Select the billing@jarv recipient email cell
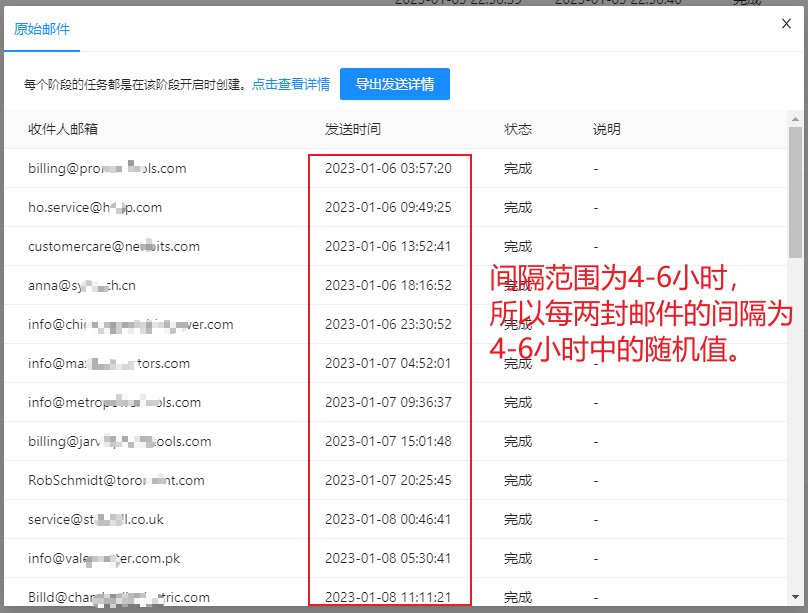The height and width of the screenshot is (613, 808). coord(120,441)
